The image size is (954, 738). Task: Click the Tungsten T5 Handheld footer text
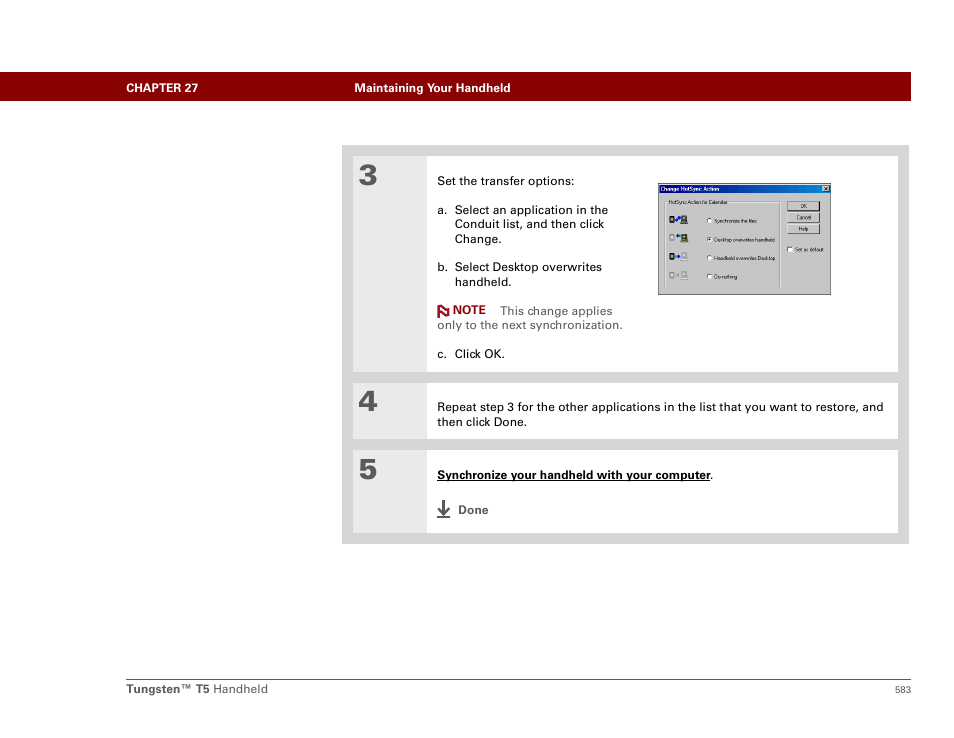tap(197, 689)
